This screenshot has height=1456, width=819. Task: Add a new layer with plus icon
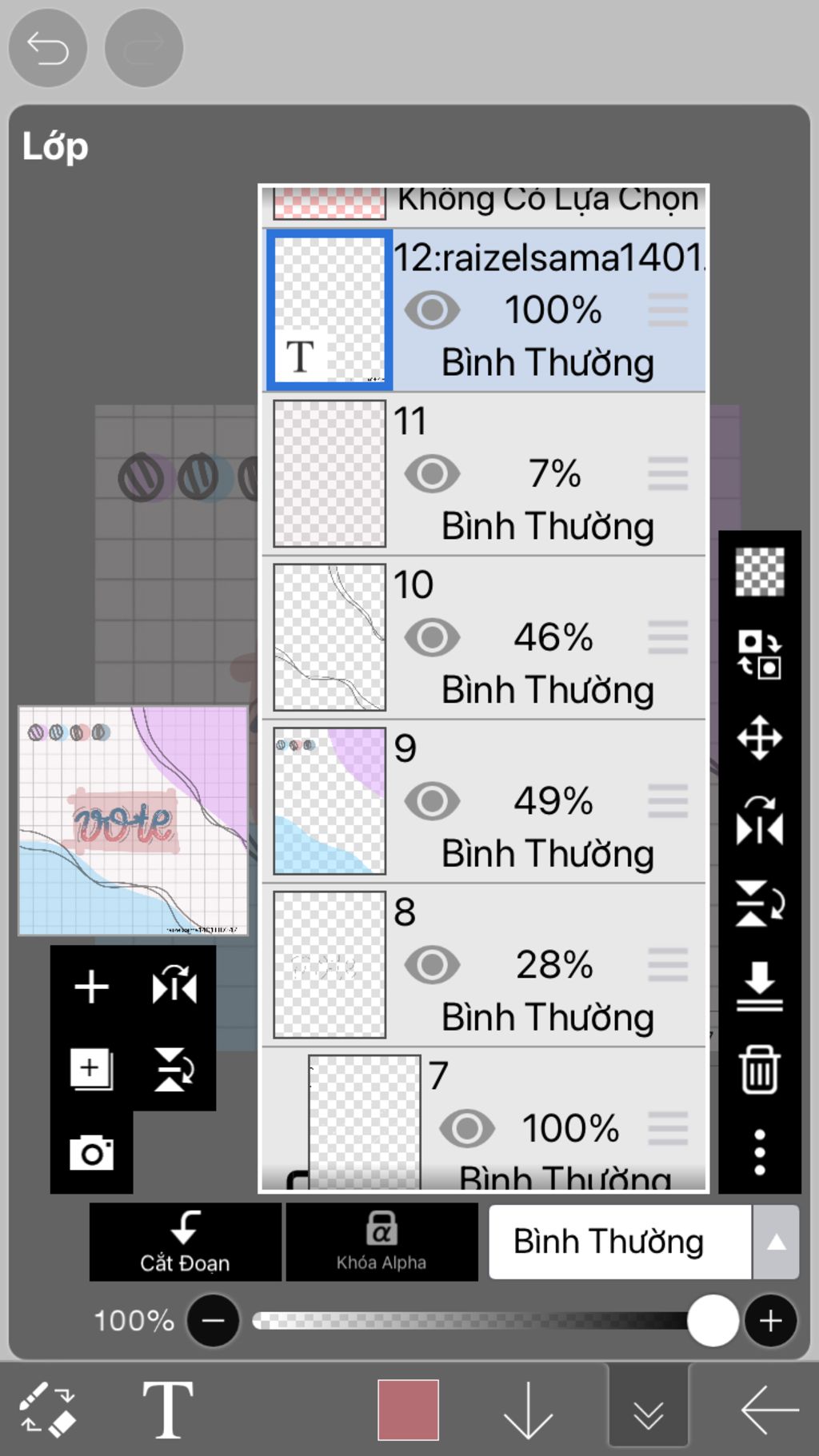(91, 987)
